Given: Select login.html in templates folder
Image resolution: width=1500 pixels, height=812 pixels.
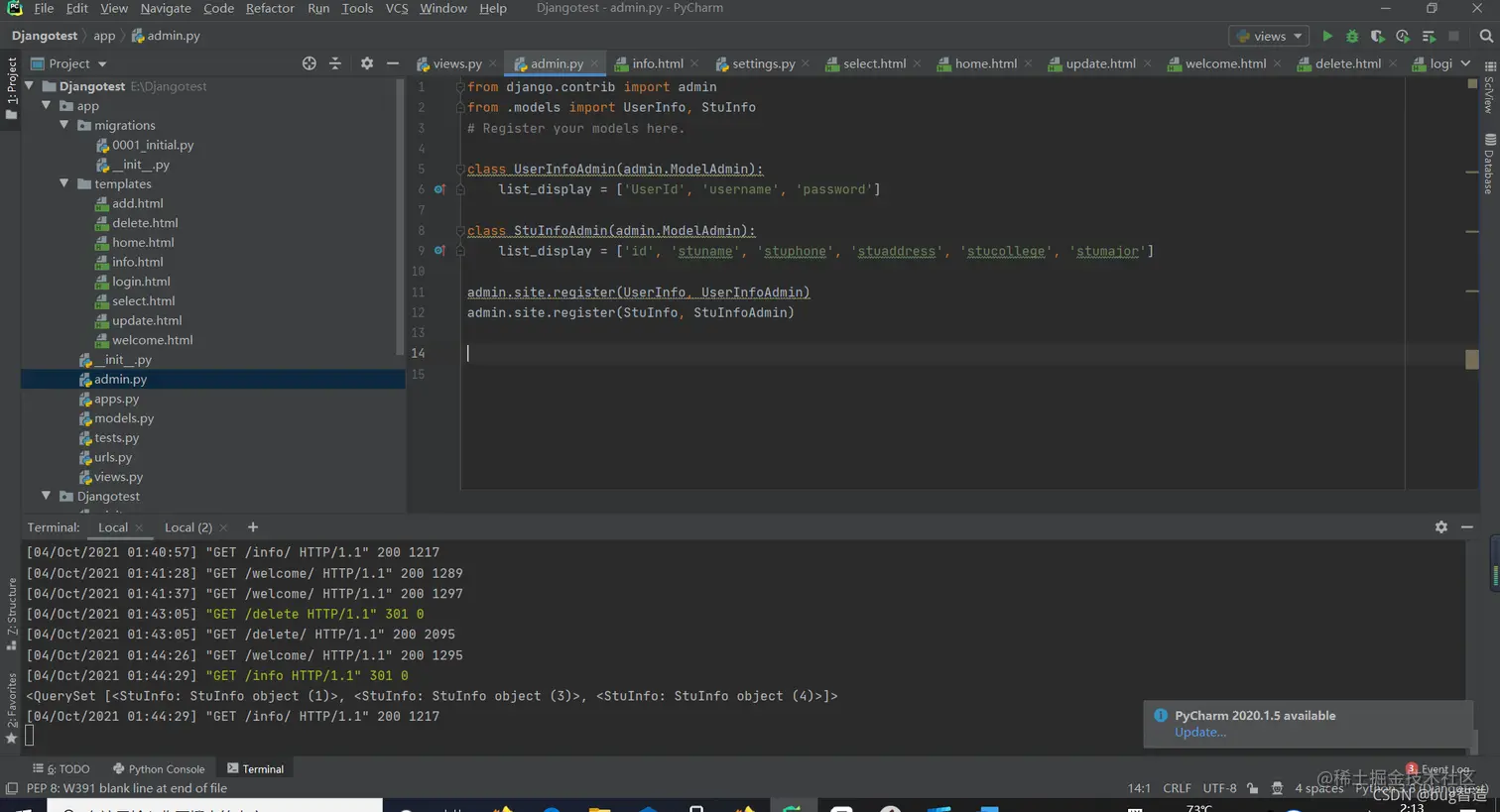Looking at the screenshot, I should pos(133,282).
